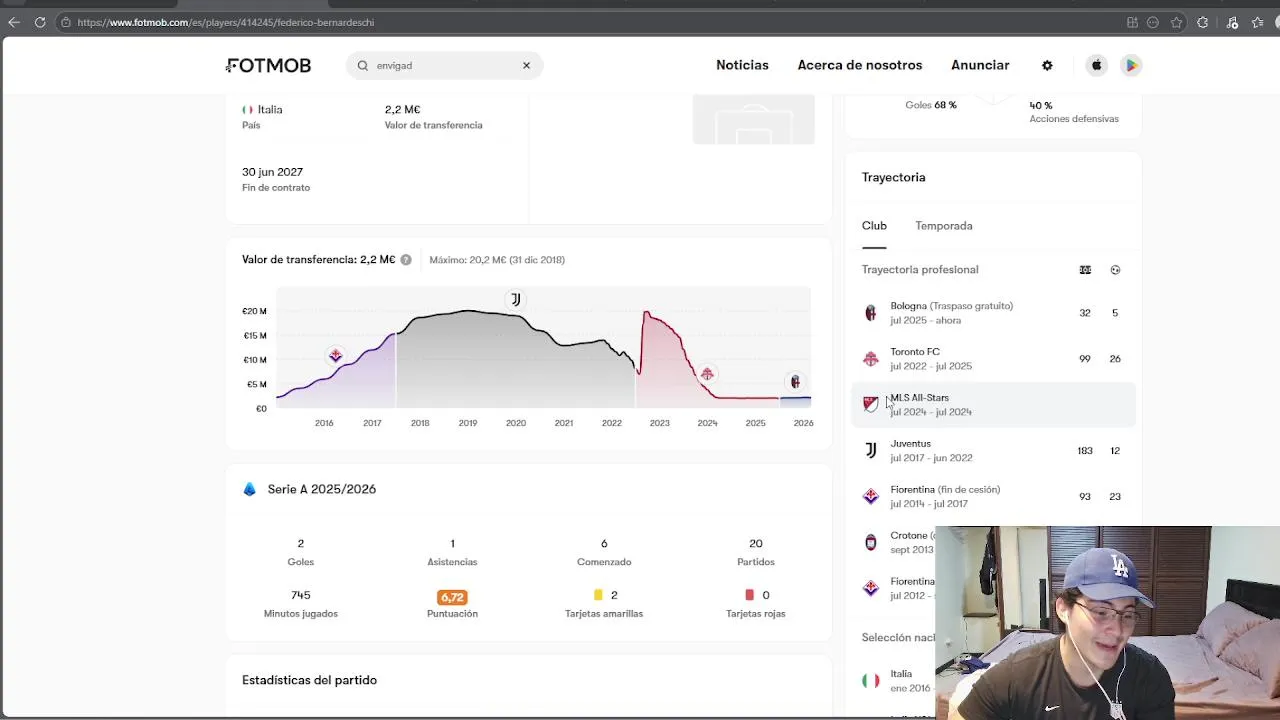Click the 6,72 rating badge
1280x720 pixels.
pyautogui.click(x=452, y=597)
